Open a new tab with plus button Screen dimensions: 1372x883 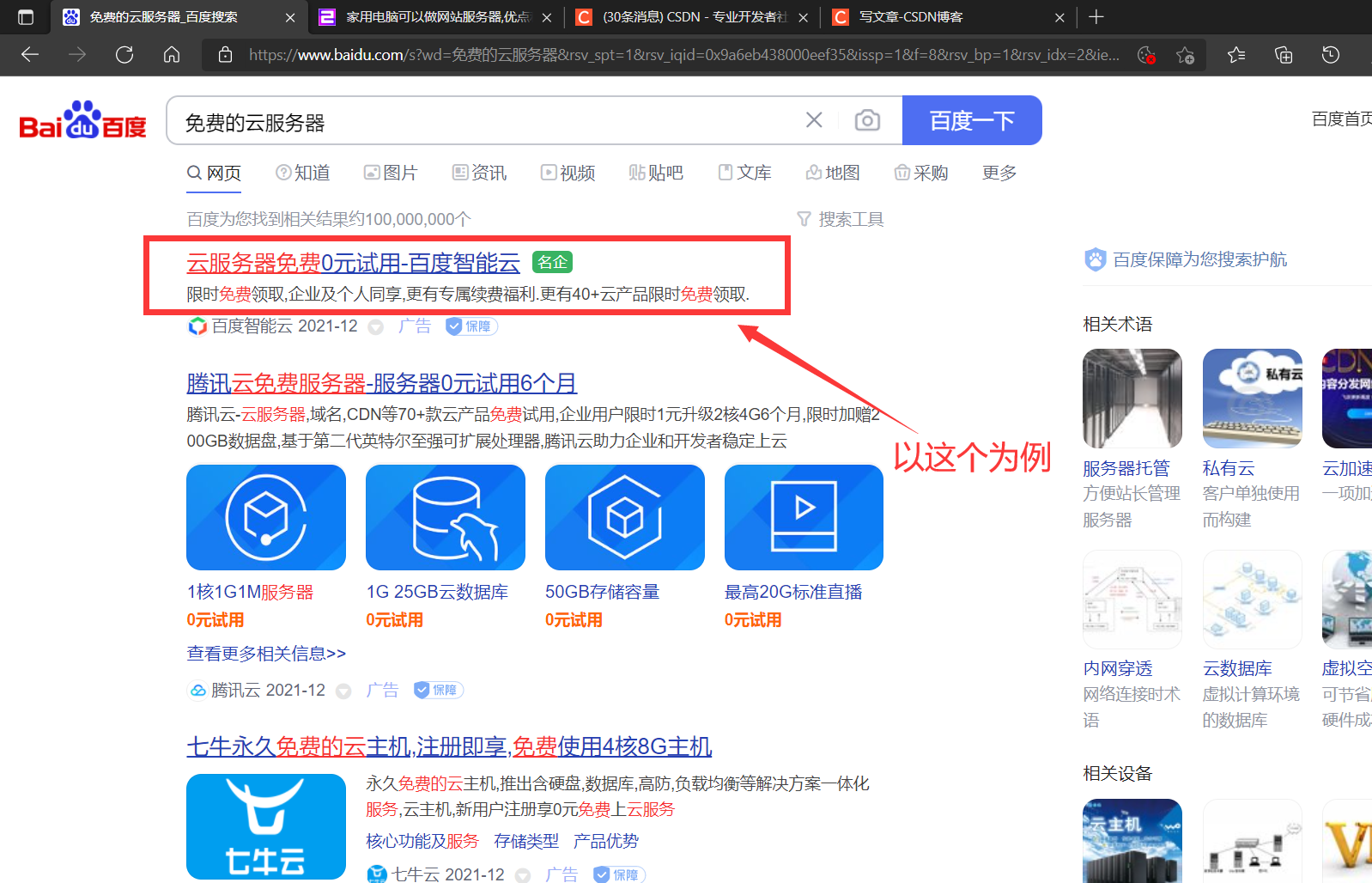tap(1096, 17)
